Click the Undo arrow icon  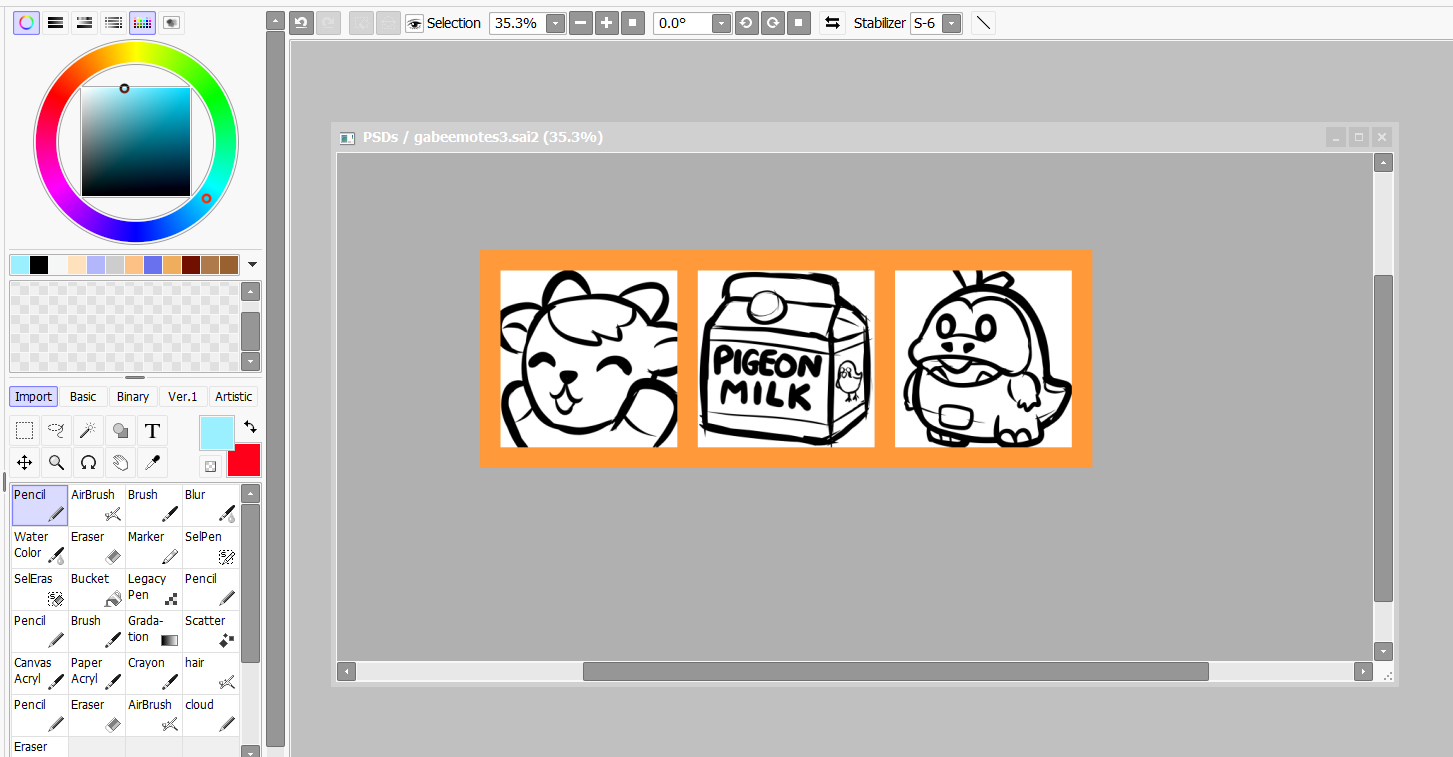(301, 23)
